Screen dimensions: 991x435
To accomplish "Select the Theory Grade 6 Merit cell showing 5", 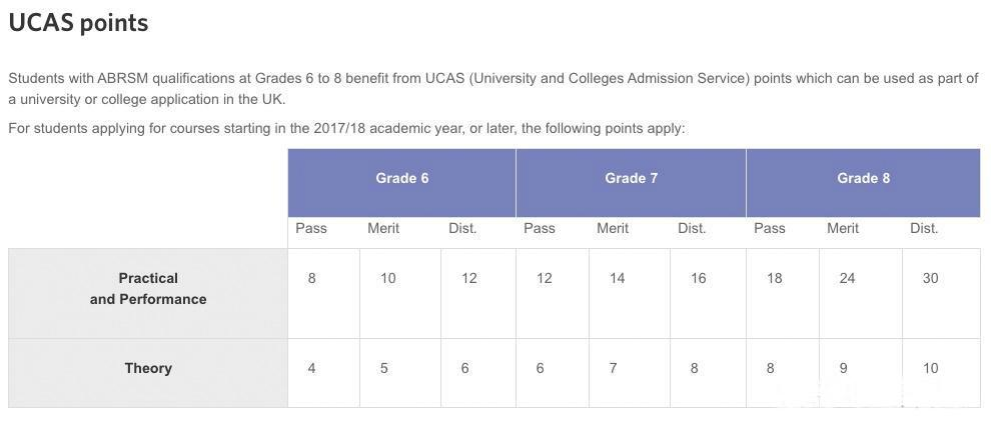I will [x=384, y=368].
